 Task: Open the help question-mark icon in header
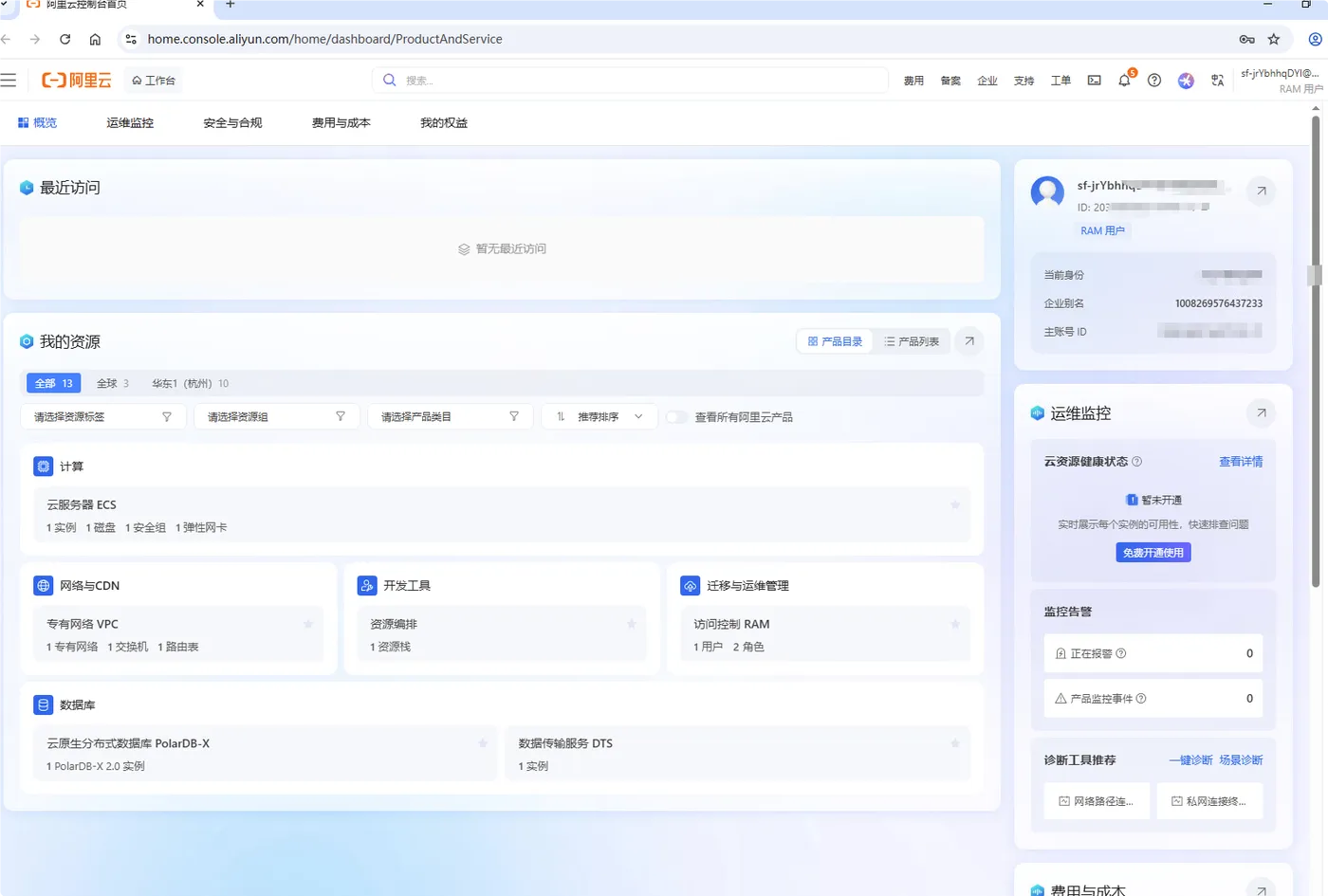point(1154,81)
